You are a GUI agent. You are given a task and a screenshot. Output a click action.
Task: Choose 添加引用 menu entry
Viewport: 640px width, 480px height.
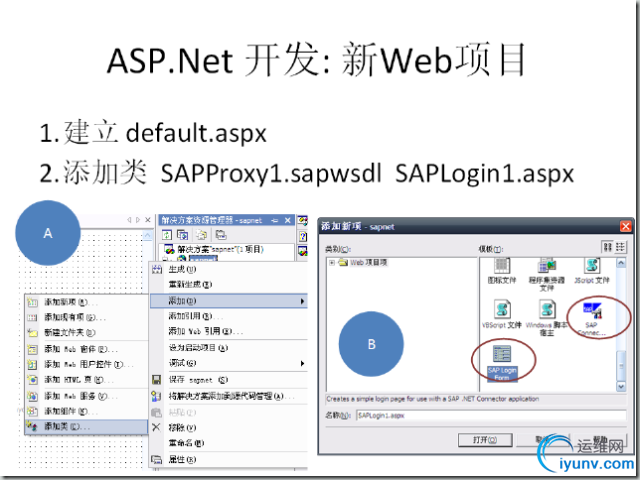coord(229,316)
